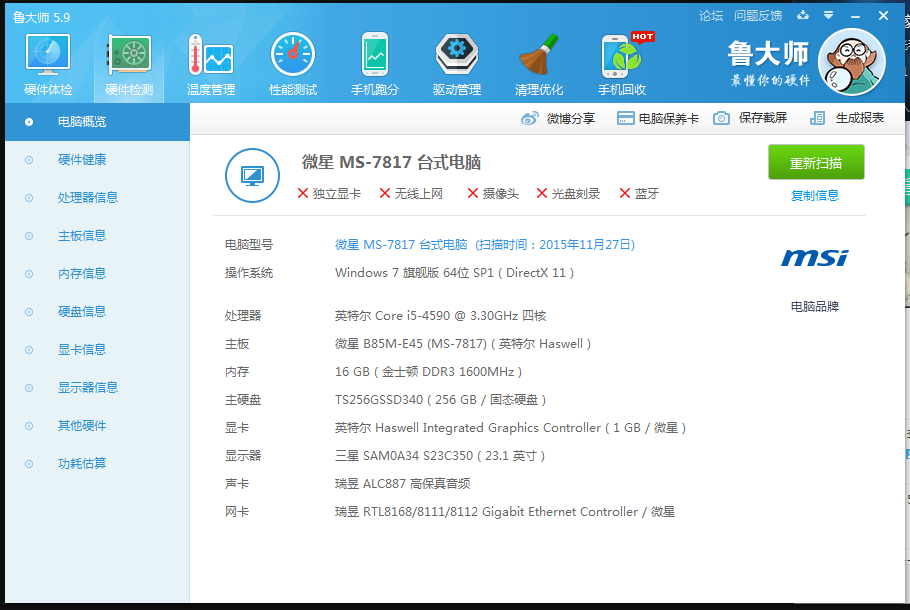The height and width of the screenshot is (610, 910).
Task: Click the RTL8168 Gigabit Ethernet Controller text
Action: click(x=505, y=512)
